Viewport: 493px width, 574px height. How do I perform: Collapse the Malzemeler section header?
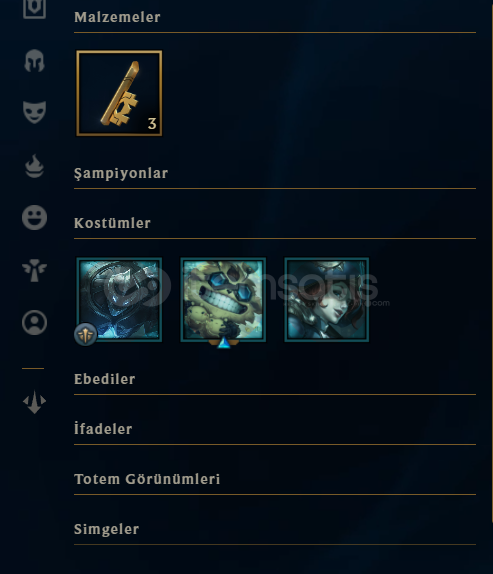(117, 17)
